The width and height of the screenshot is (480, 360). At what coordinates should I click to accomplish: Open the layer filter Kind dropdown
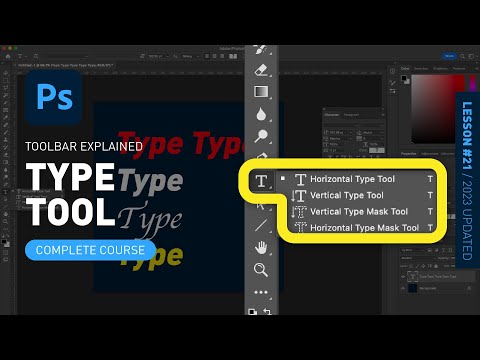tap(413, 250)
